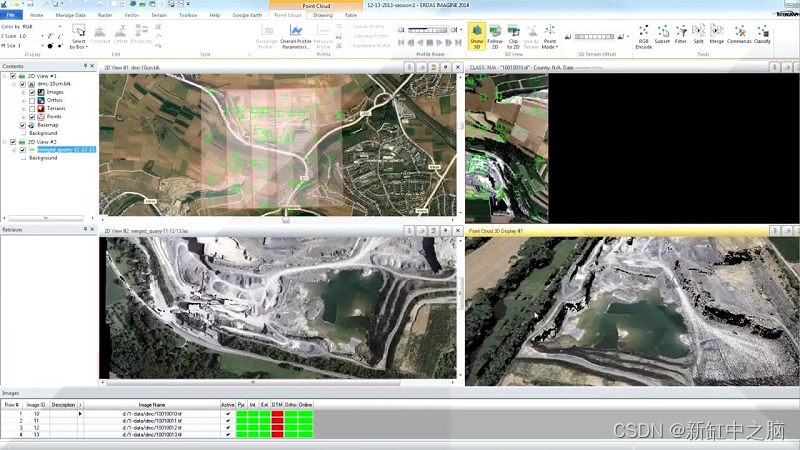
Task: Expand the Terrains tree node
Action: [23, 109]
